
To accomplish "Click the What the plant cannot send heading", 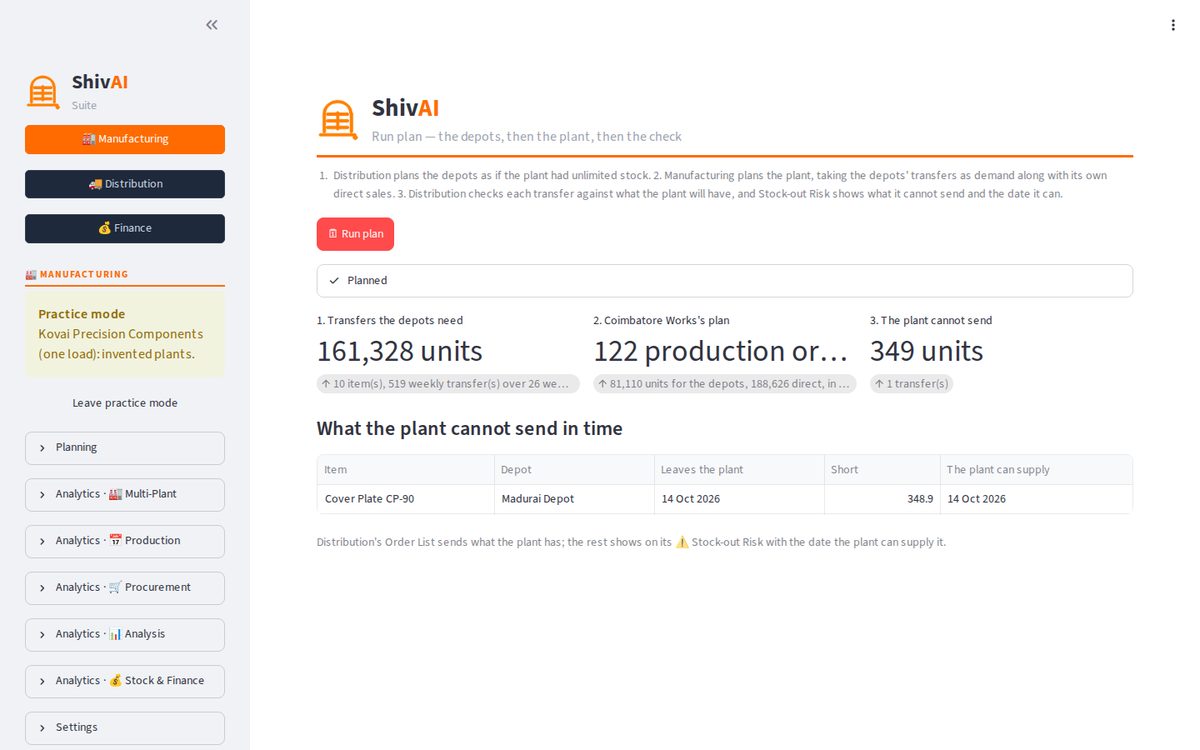I will point(470,429).
